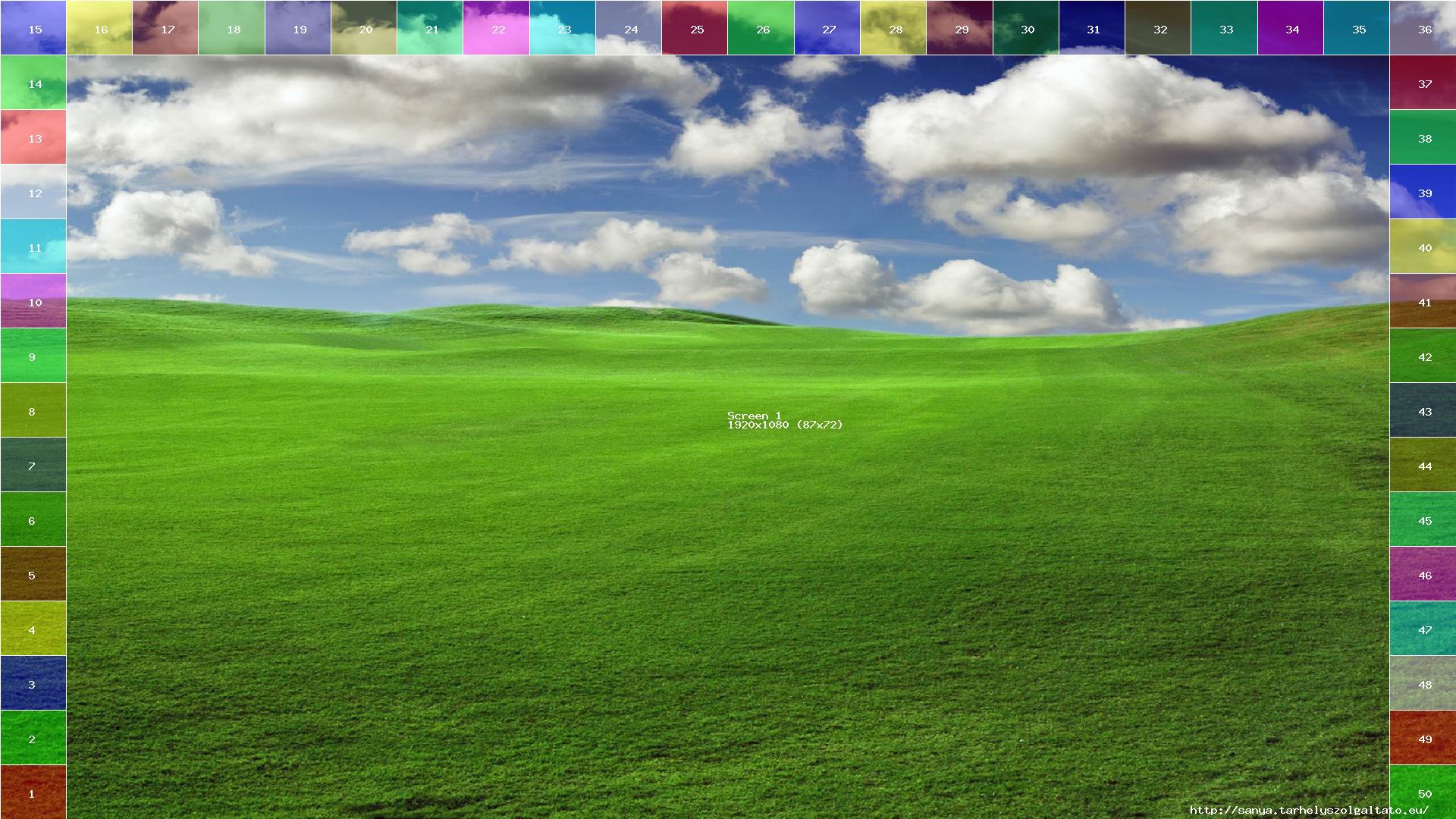Click the dark teal zone 7
Viewport: 1456px width, 819px height.
pyautogui.click(x=33, y=464)
